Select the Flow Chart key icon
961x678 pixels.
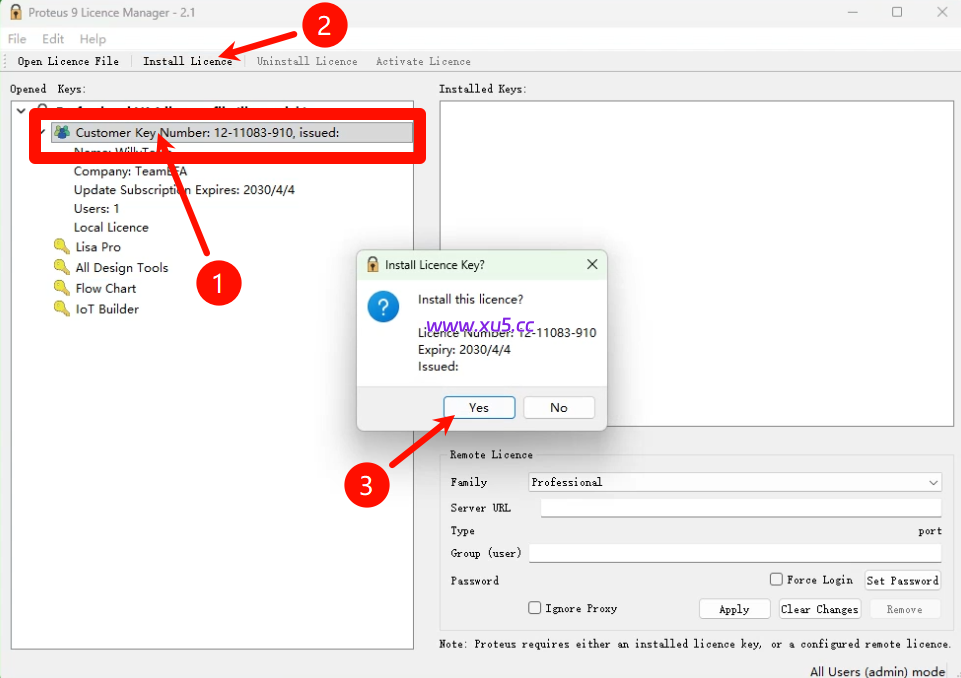point(62,288)
